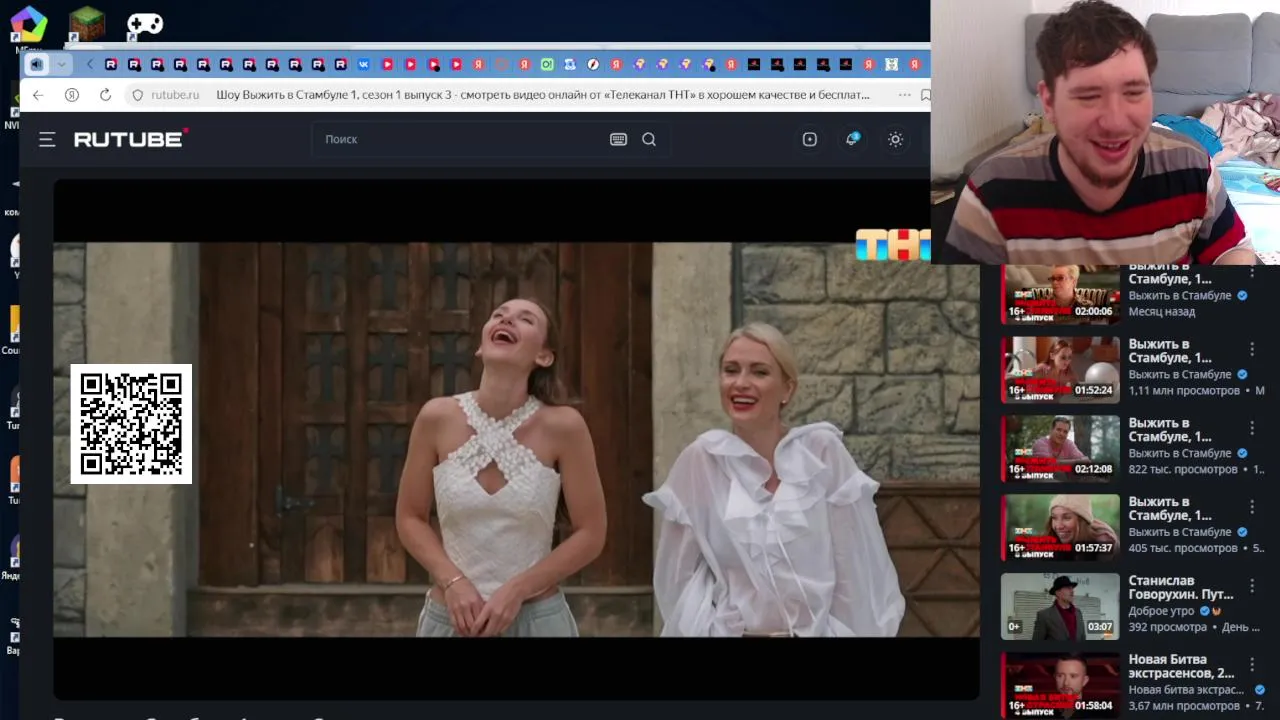Open options menu for the 'Месяц назад' video
Image resolution: width=1280 pixels, height=720 pixels.
point(1252,271)
